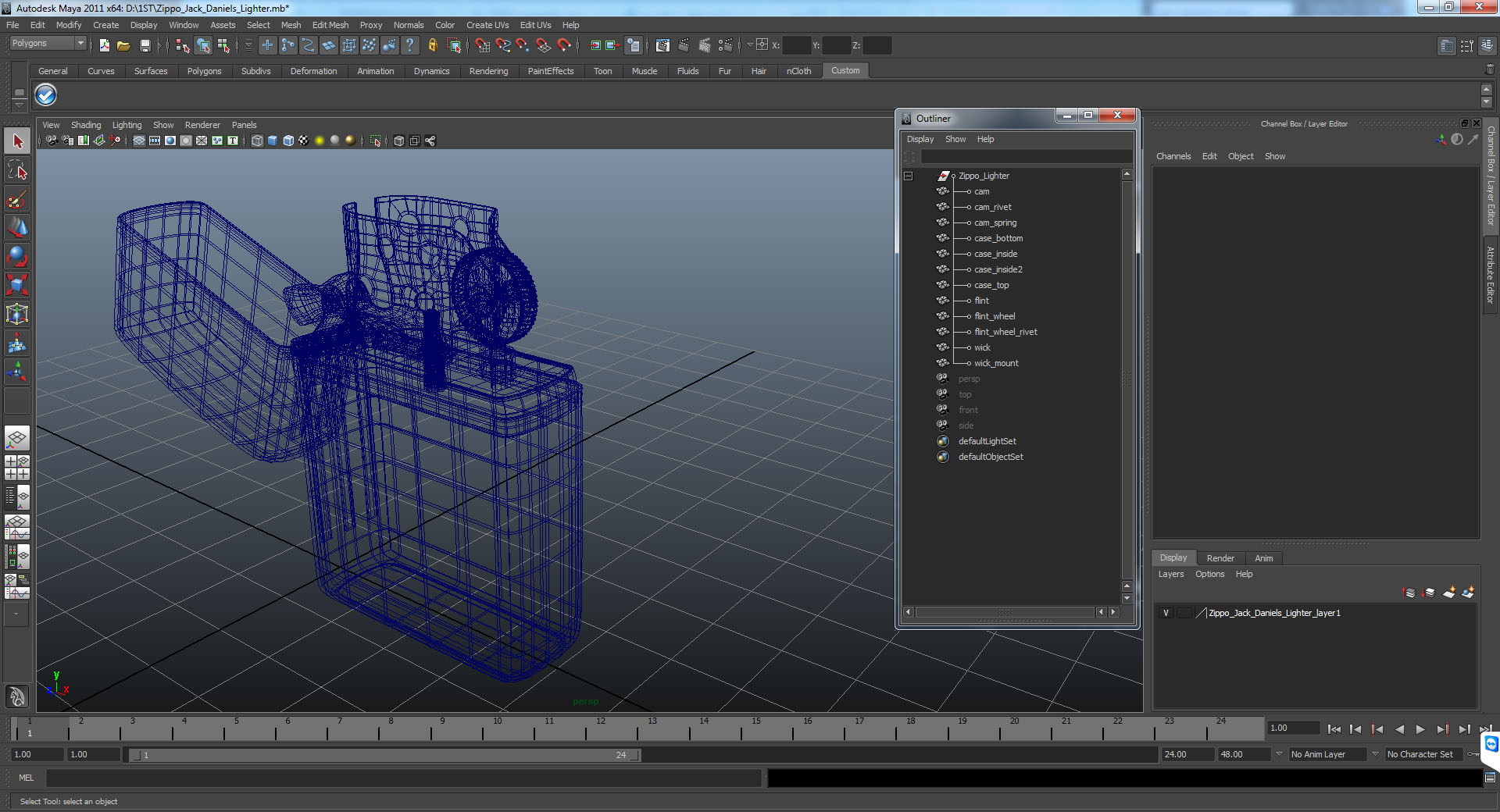Click move layer up icon

(x=1409, y=593)
